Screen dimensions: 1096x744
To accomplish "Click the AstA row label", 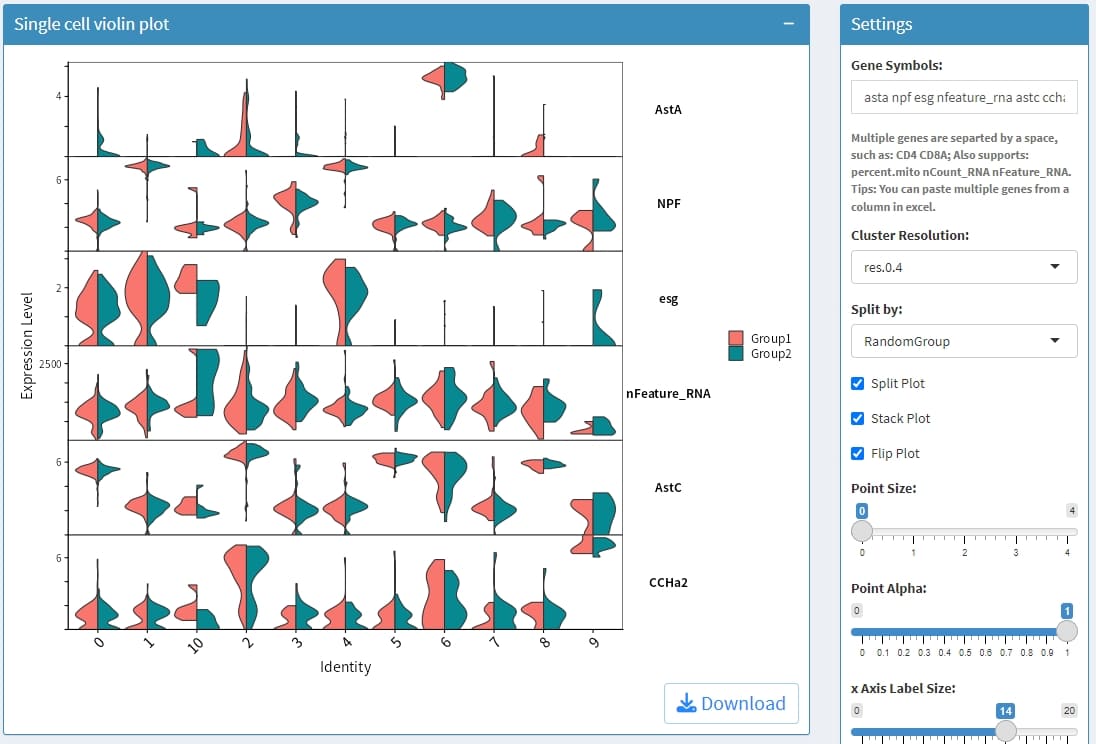I will [668, 109].
